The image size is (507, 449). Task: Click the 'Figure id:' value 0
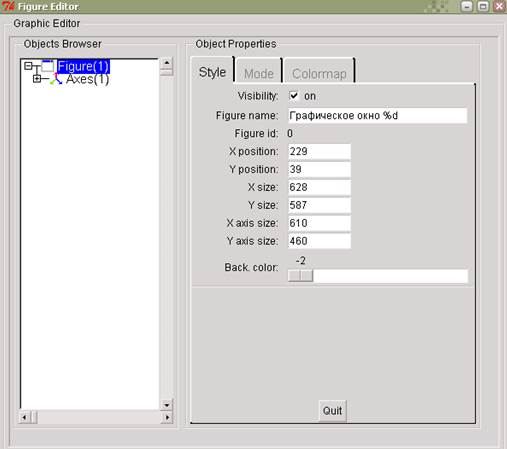[290, 134]
